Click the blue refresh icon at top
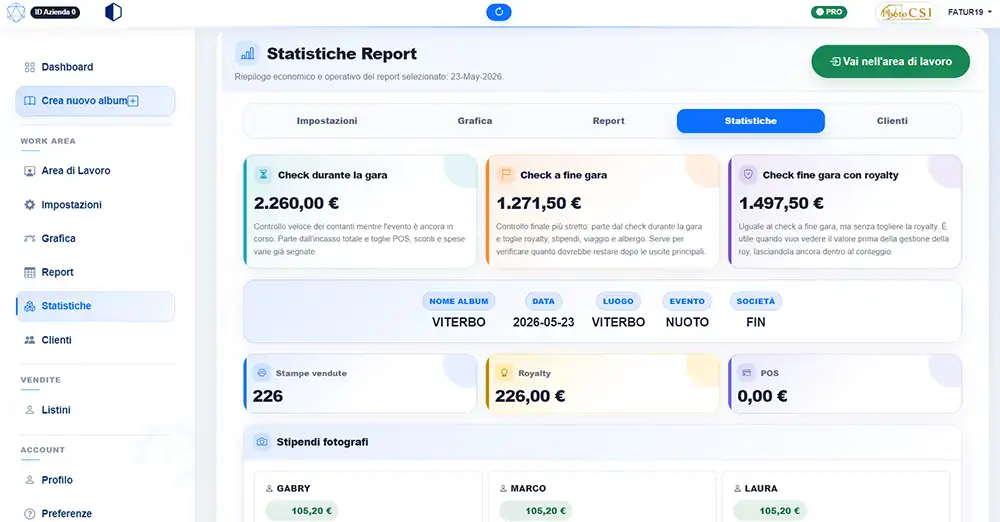The image size is (1000, 522). point(499,12)
